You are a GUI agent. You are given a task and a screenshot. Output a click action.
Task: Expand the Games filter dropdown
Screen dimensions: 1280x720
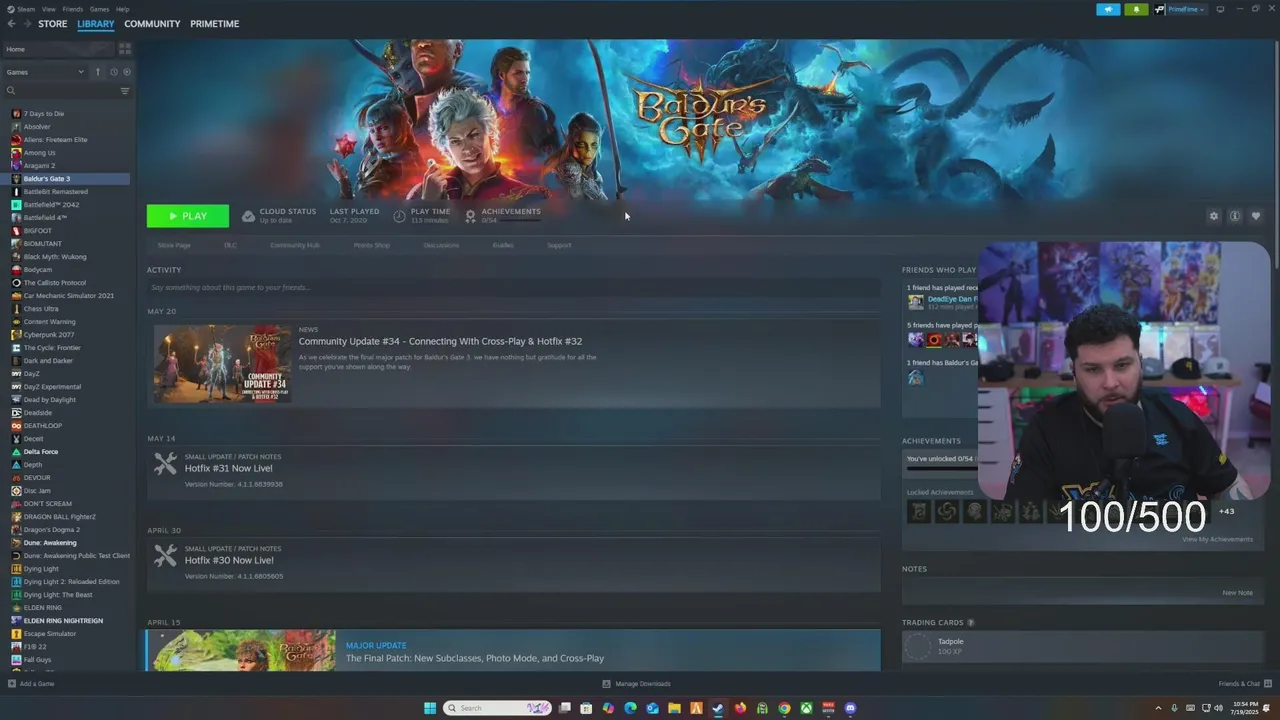(x=45, y=72)
